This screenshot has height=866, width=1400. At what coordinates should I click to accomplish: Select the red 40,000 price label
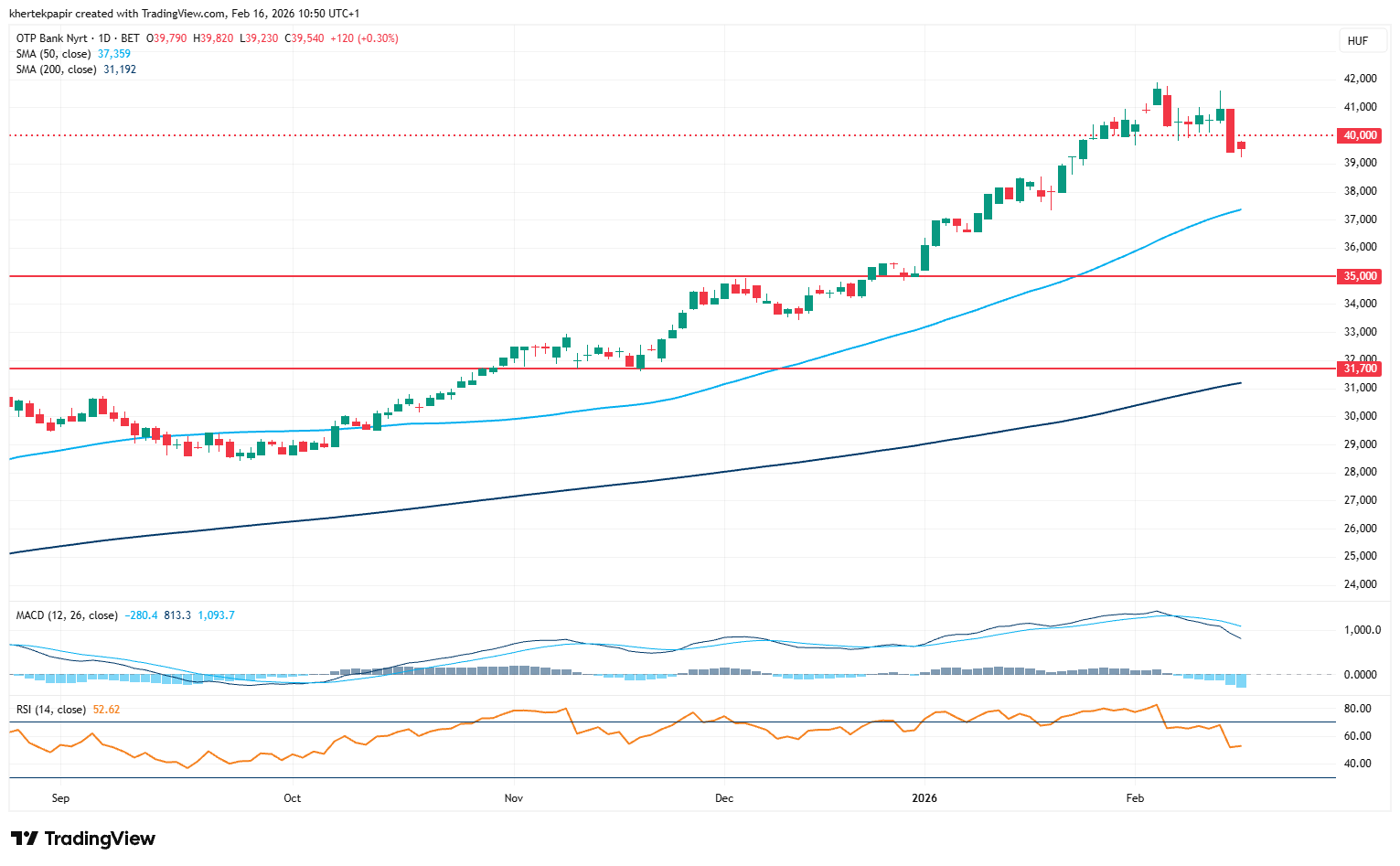point(1360,135)
